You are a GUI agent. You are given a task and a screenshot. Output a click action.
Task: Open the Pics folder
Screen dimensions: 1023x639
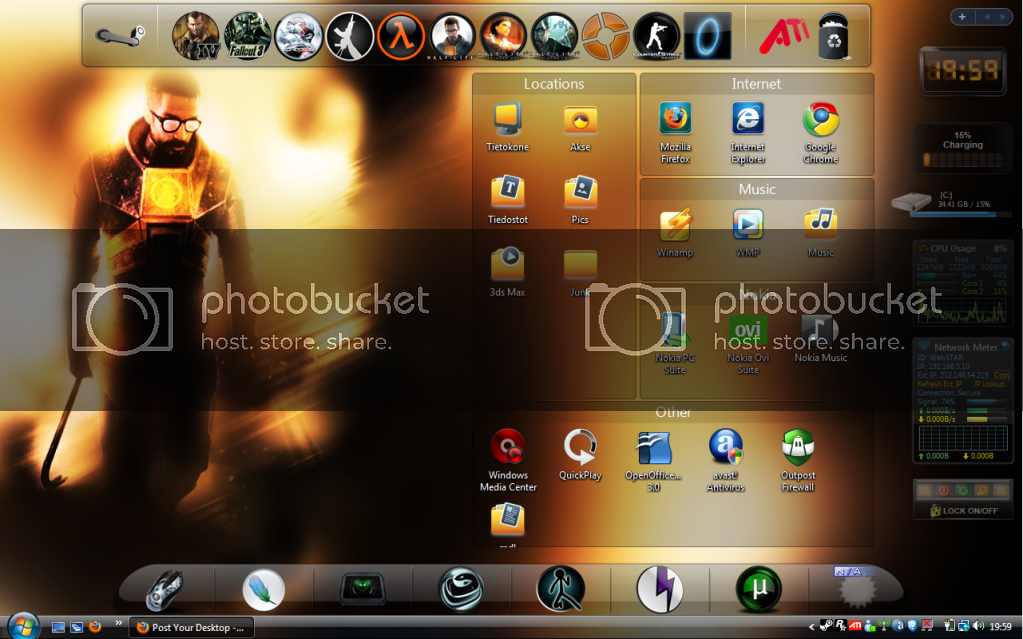(x=580, y=200)
